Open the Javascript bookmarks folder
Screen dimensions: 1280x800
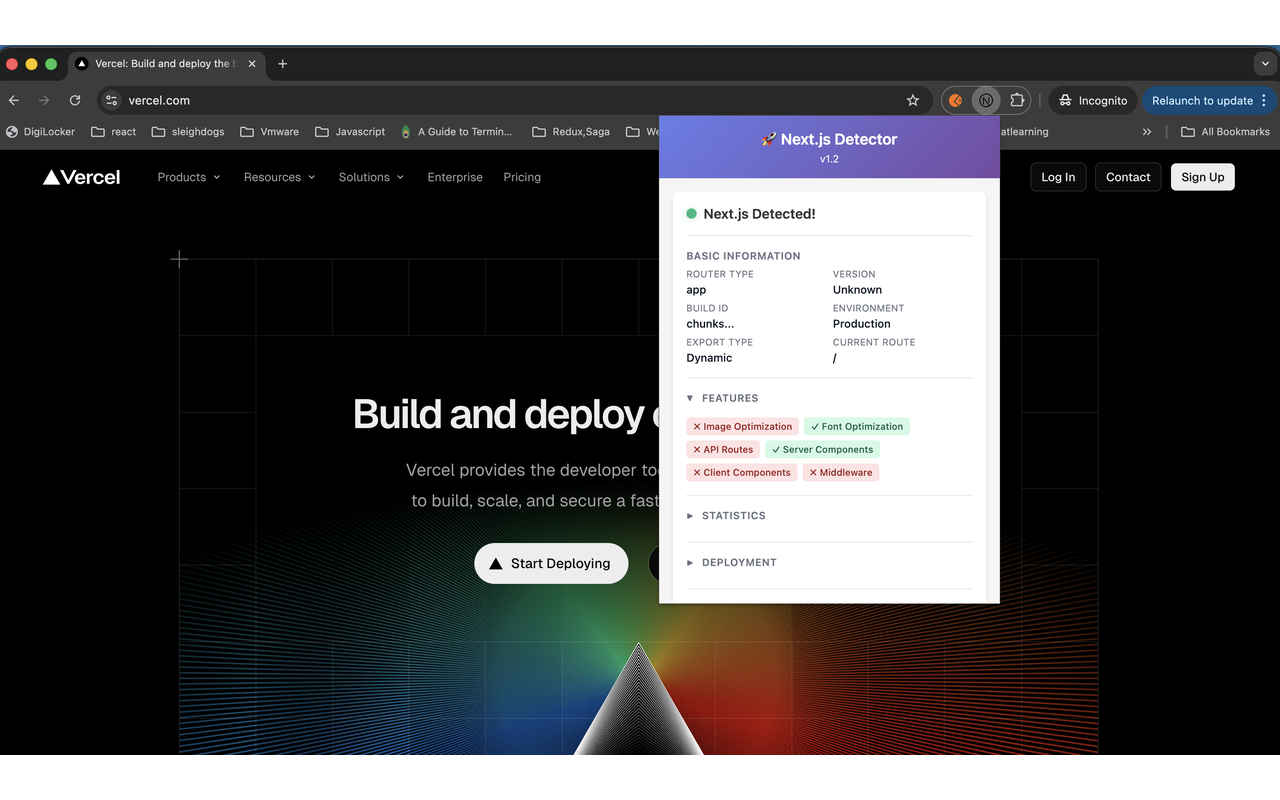click(350, 131)
